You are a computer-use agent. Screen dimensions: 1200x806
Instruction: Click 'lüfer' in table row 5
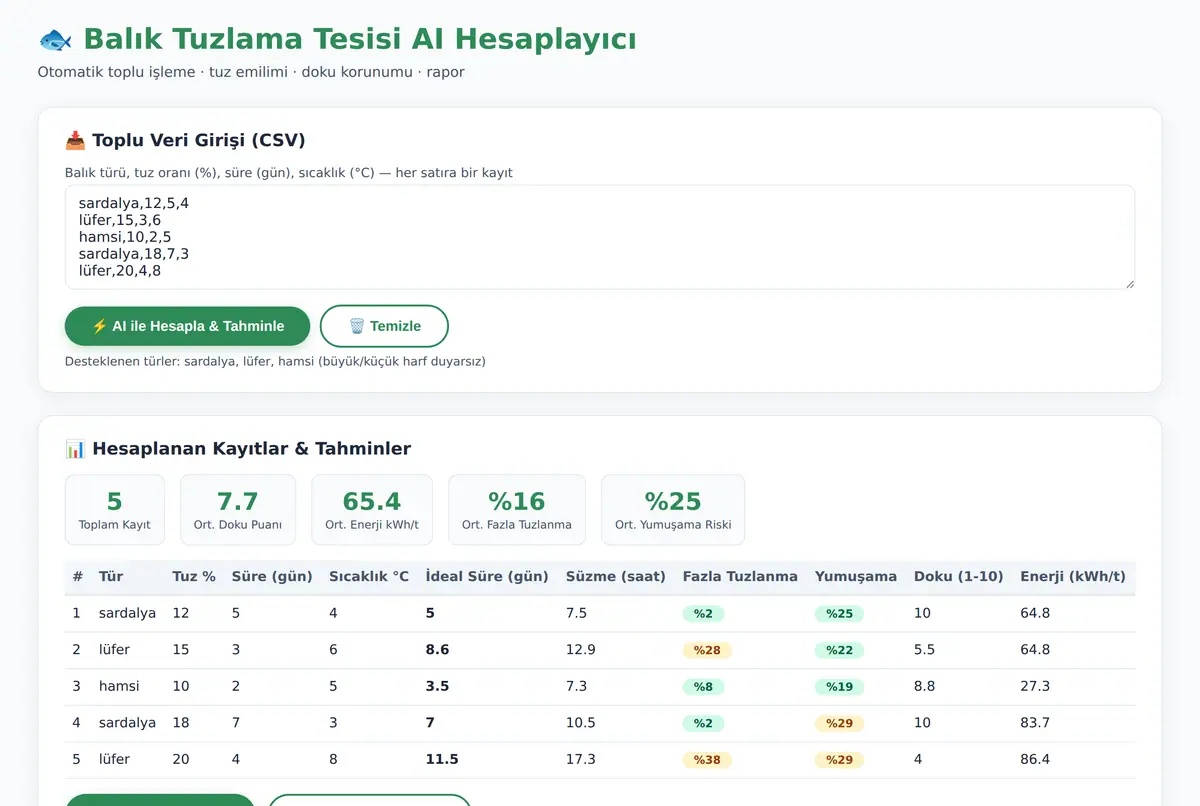coord(114,759)
